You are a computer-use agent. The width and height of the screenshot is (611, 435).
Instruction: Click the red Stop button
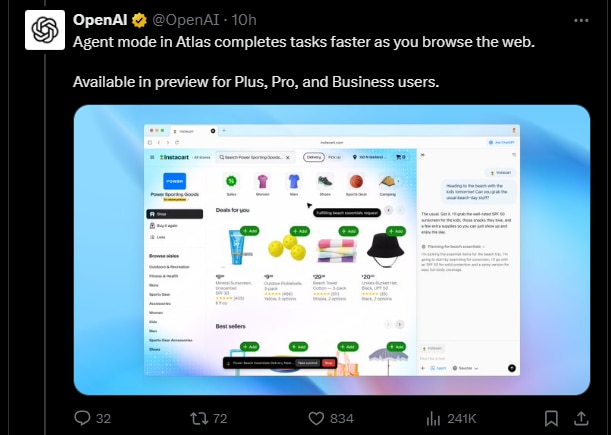coord(328,363)
